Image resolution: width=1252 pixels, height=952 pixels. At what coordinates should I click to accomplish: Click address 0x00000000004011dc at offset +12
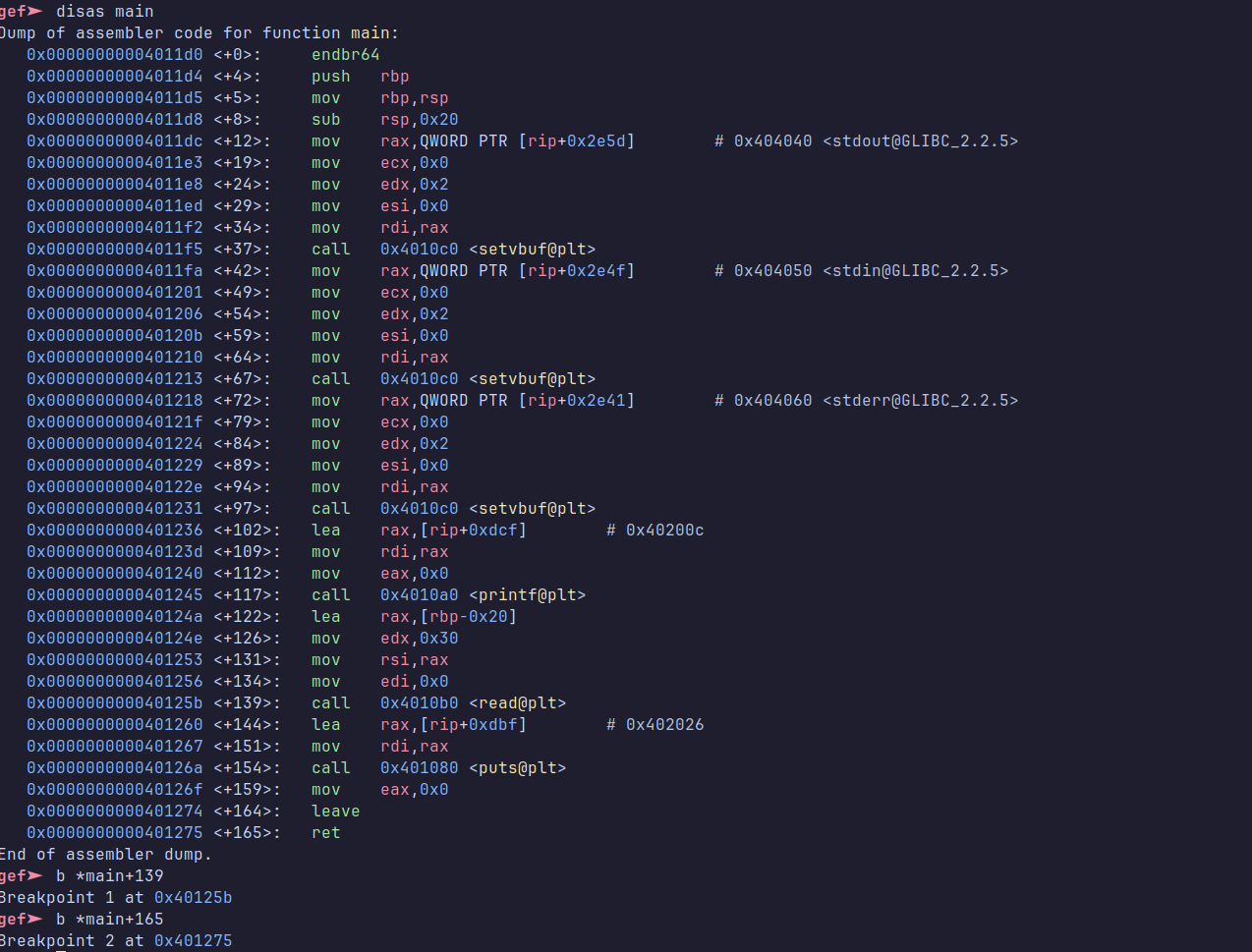tap(115, 140)
